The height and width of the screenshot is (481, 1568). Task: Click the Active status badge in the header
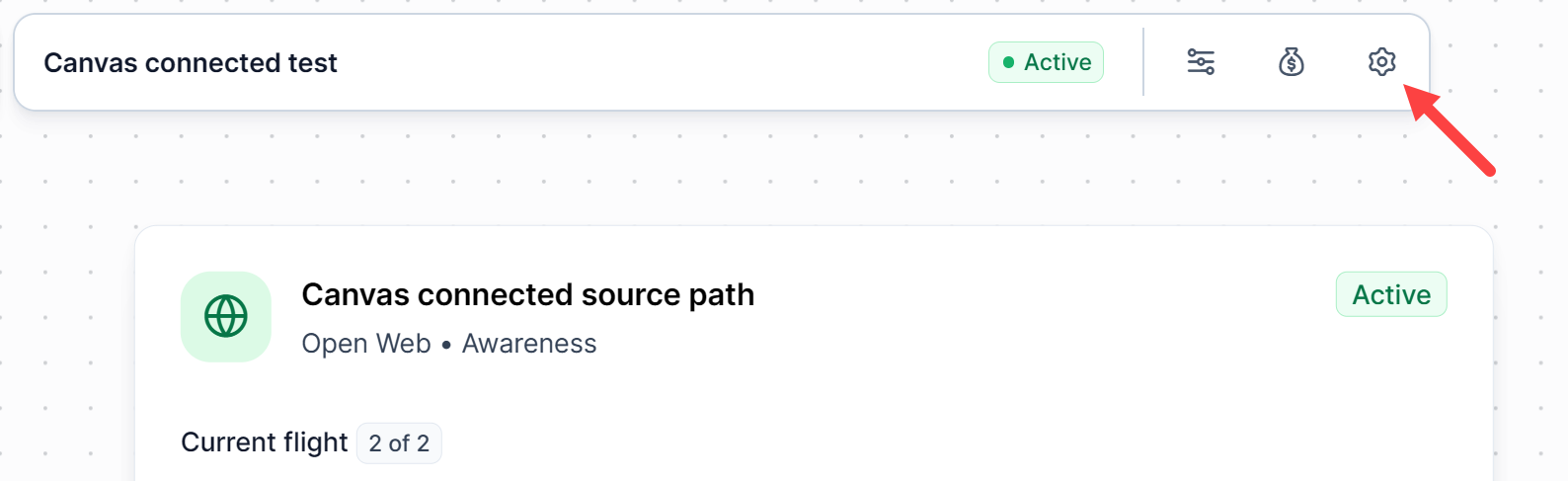[x=1046, y=62]
